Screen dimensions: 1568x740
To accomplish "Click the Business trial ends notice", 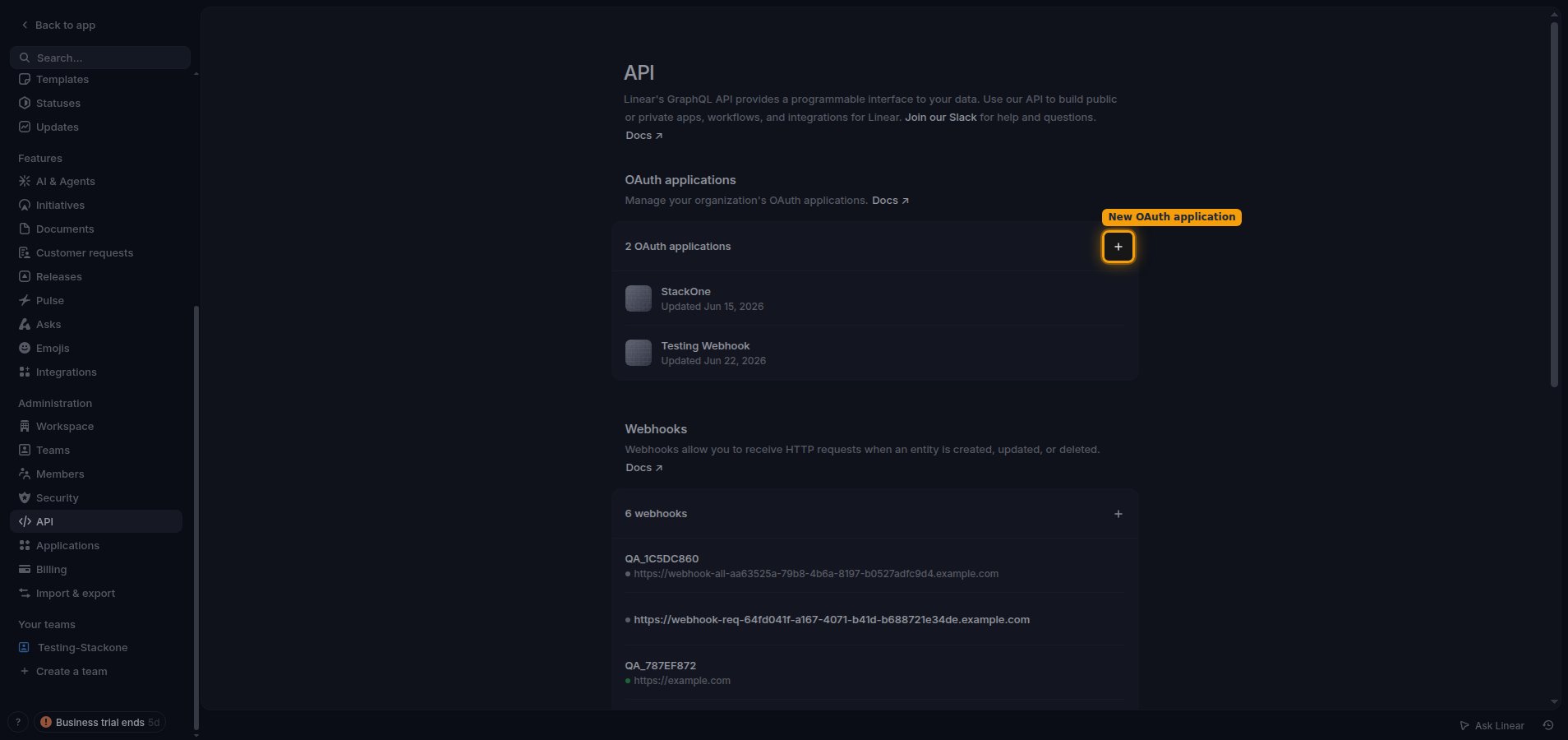I will [x=99, y=723].
